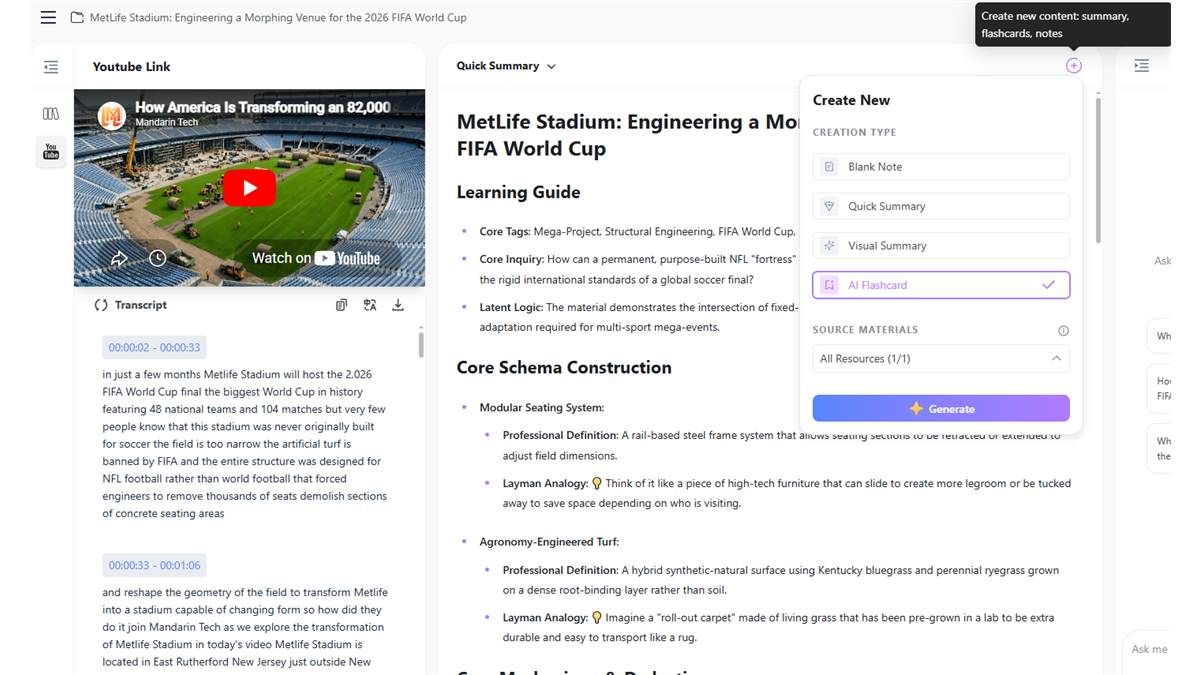Click the Generate button

[941, 408]
